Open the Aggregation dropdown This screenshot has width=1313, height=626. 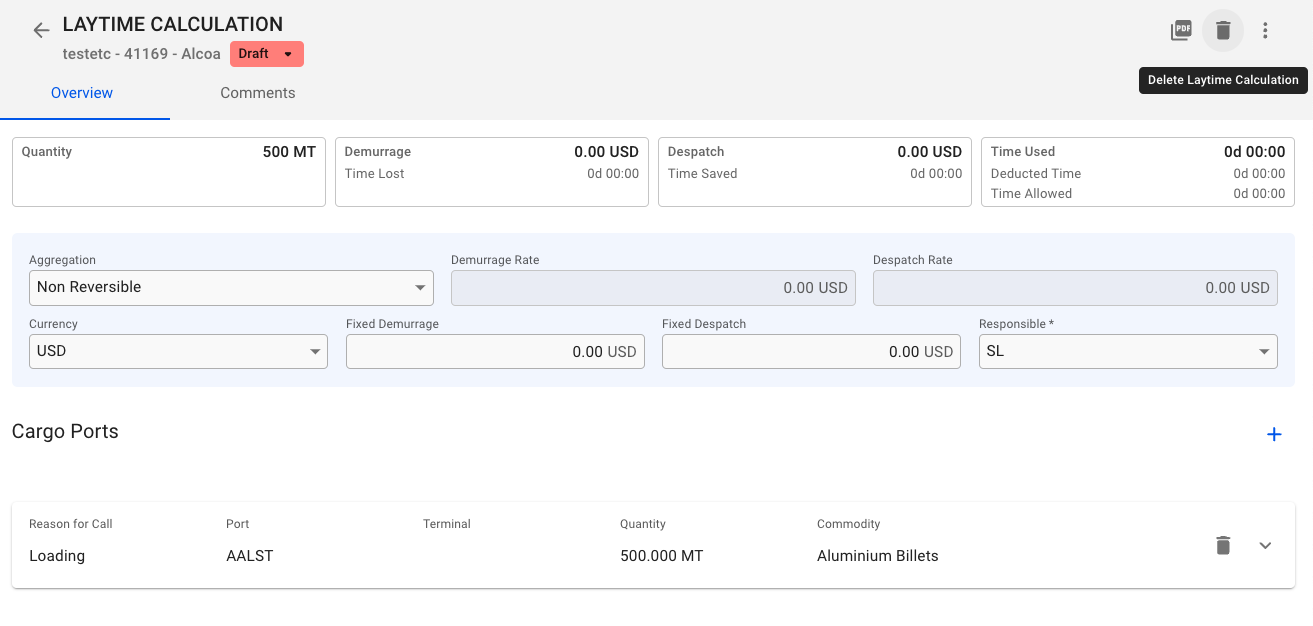click(231, 287)
